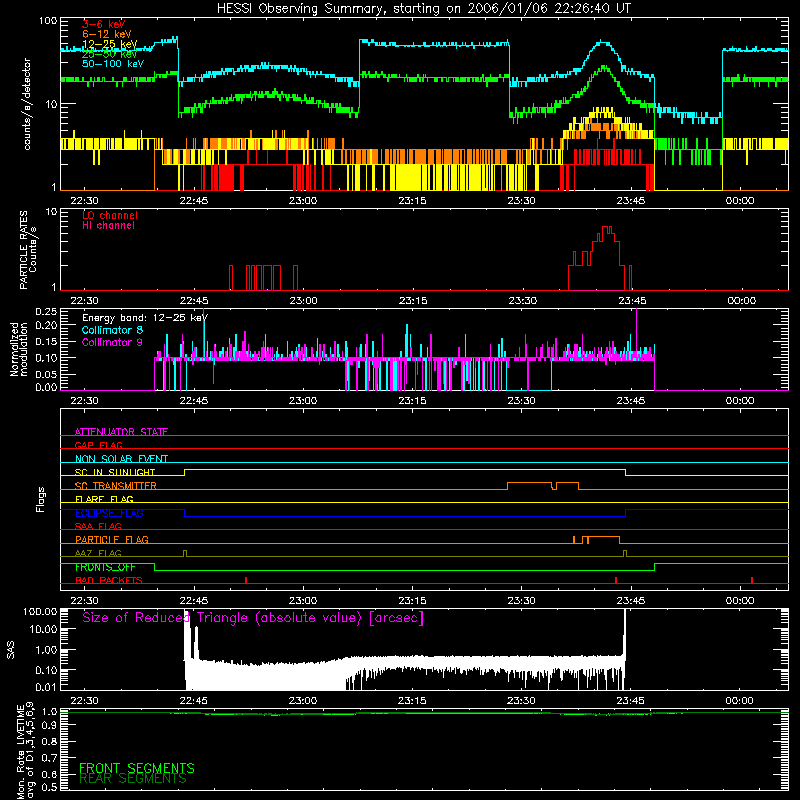Click '0.00' on the modulation axis
Screen dimensions: 800x800
pyautogui.click(x=46, y=388)
